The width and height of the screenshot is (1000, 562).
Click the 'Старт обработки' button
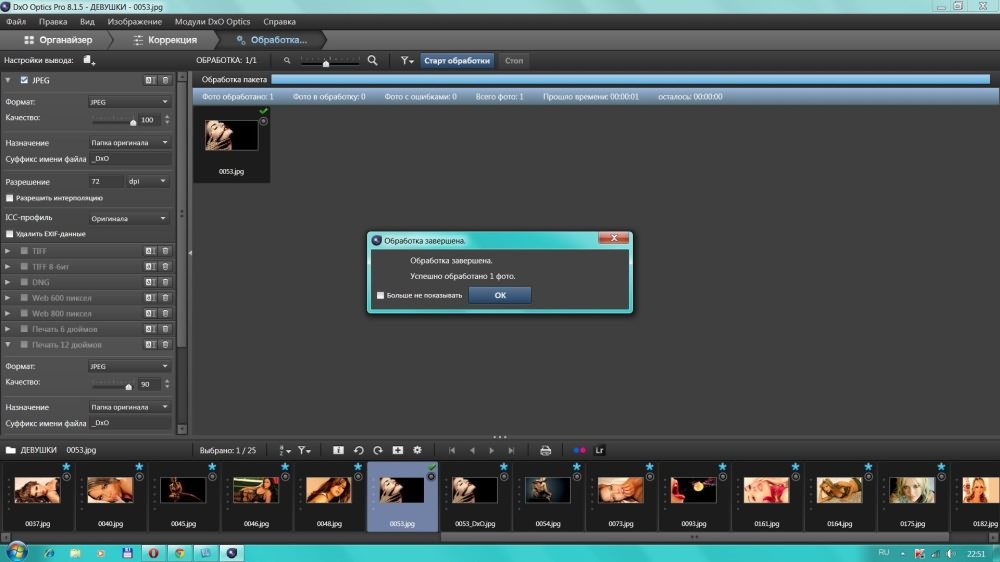457,61
